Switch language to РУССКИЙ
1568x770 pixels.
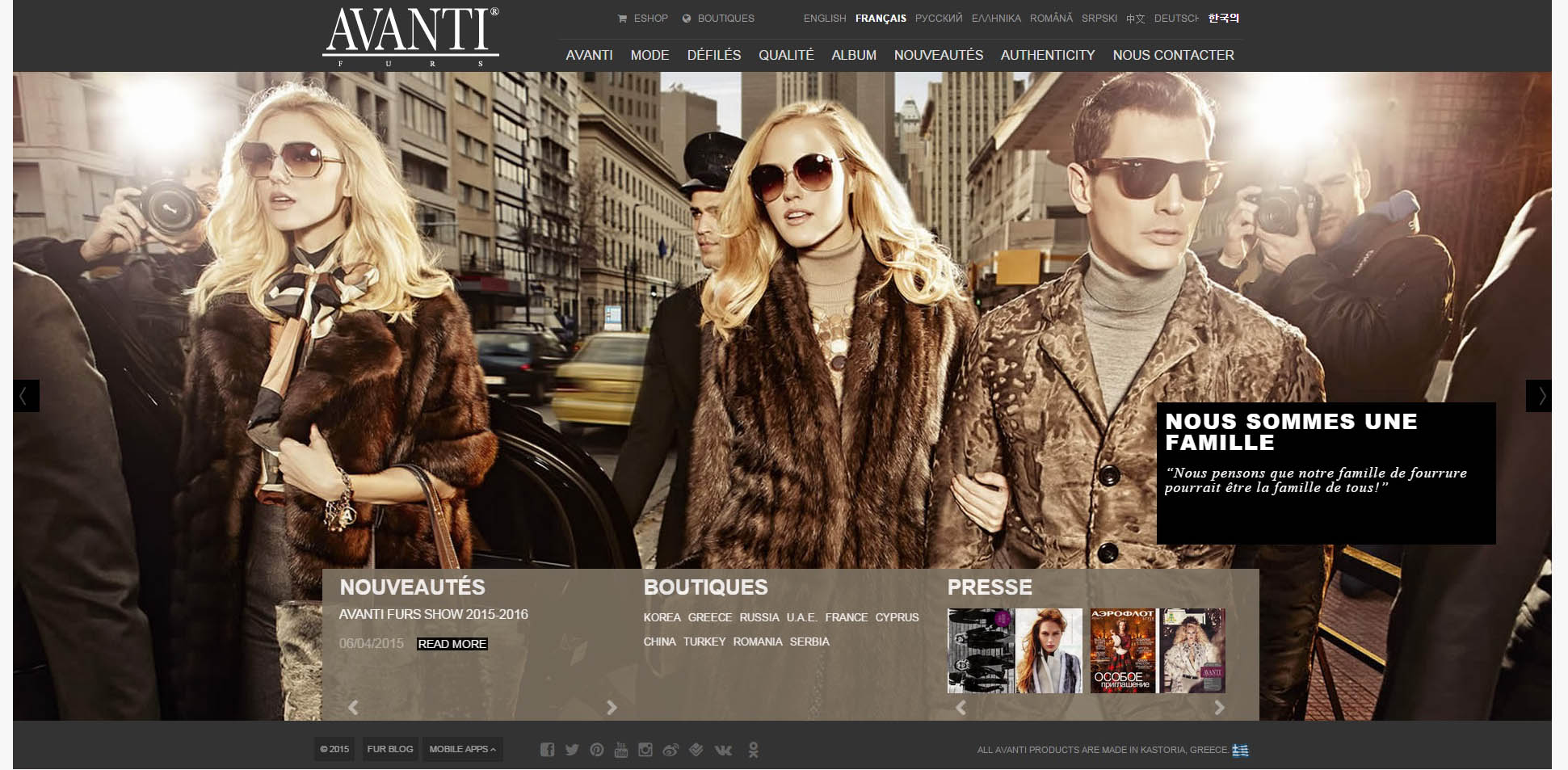click(939, 18)
